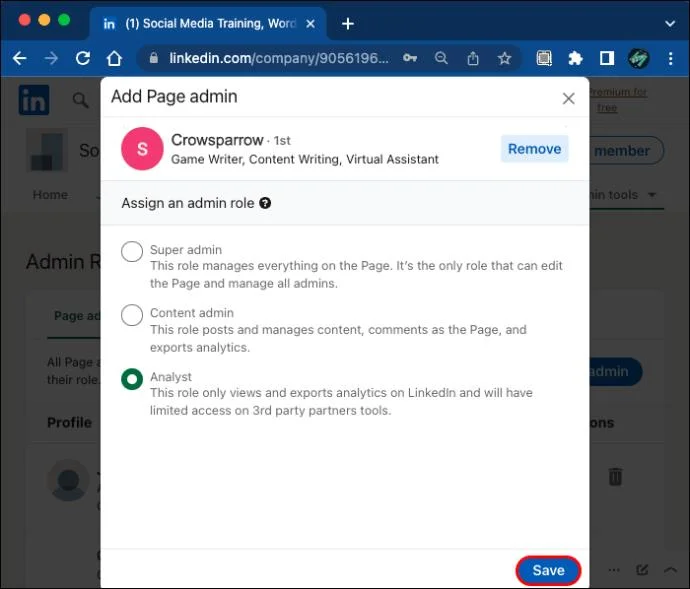The height and width of the screenshot is (589, 690).
Task: Open a new browser tab
Action: click(348, 23)
